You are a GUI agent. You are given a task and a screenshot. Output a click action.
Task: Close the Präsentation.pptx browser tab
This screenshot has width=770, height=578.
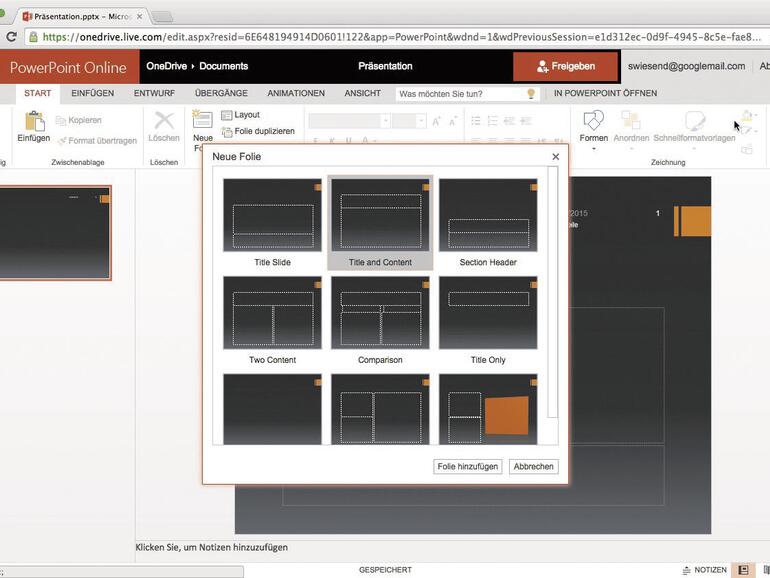pyautogui.click(x=139, y=16)
